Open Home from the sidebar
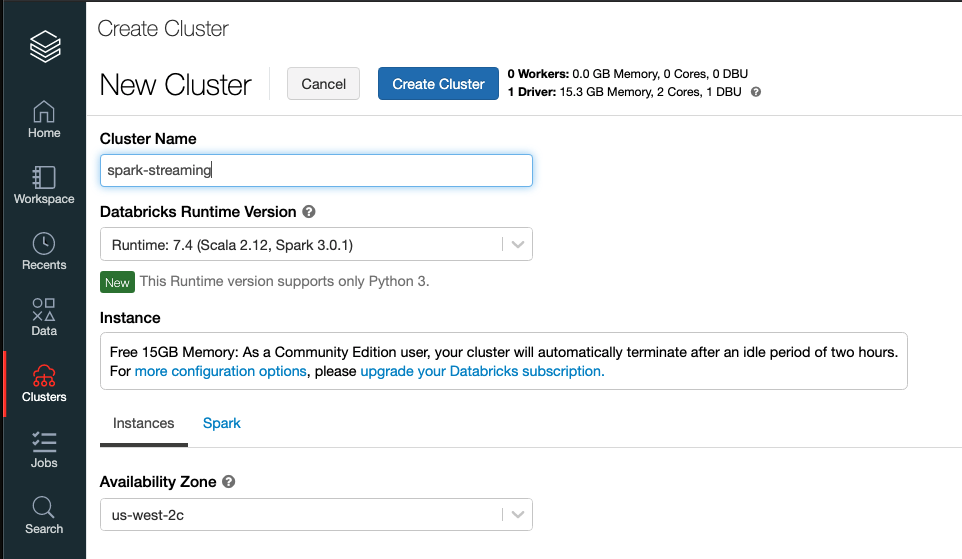 (x=44, y=119)
